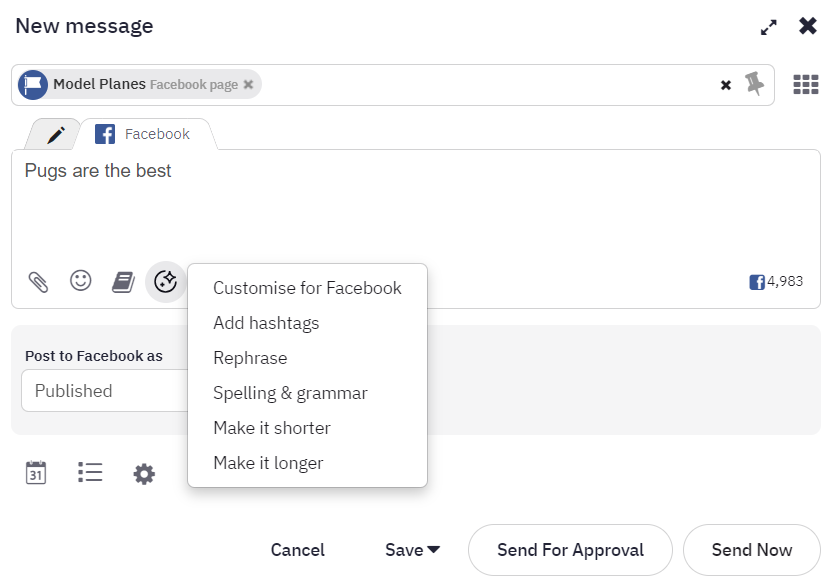Open the scheduling calendar icon
The width and height of the screenshot is (834, 588).
[x=36, y=473]
